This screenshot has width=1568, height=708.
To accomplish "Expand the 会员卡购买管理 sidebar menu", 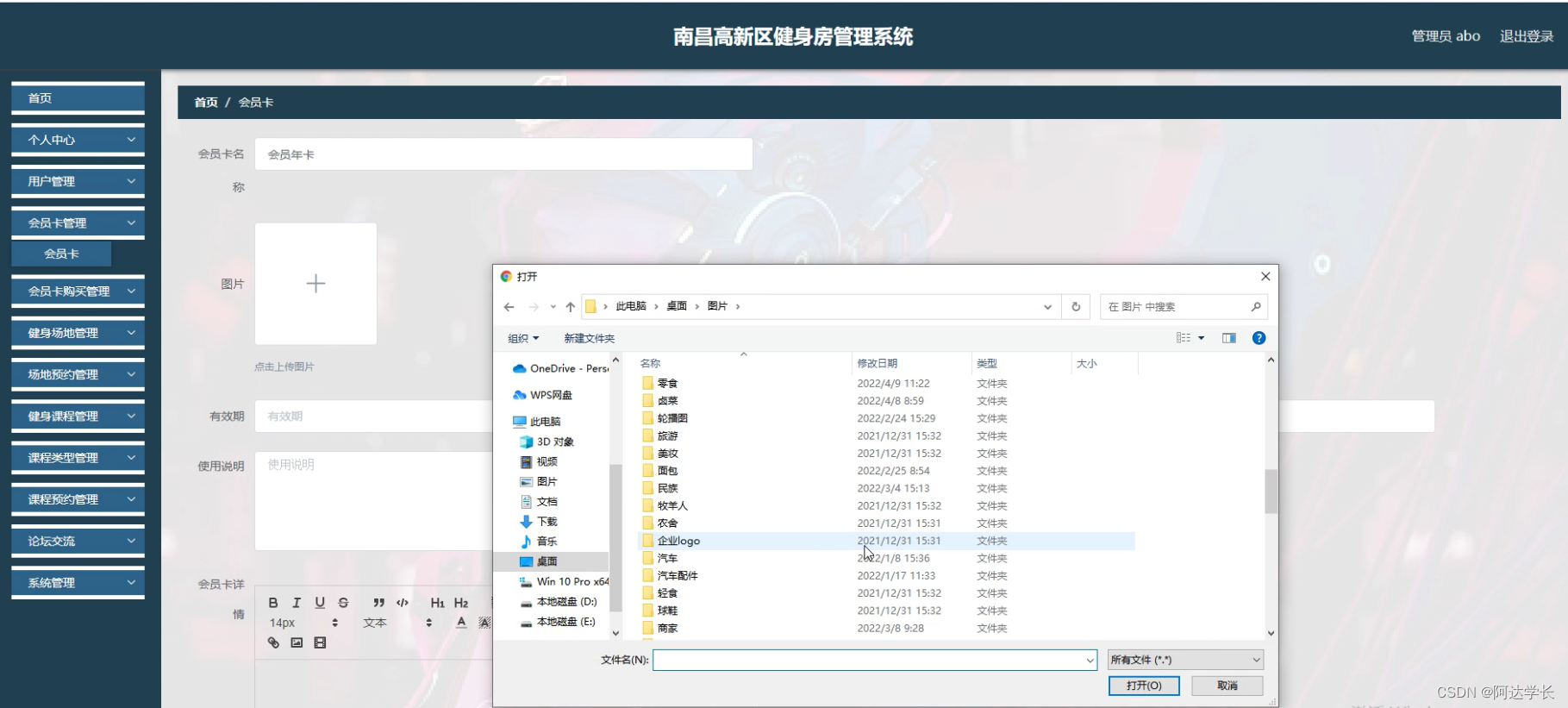I will 78,291.
